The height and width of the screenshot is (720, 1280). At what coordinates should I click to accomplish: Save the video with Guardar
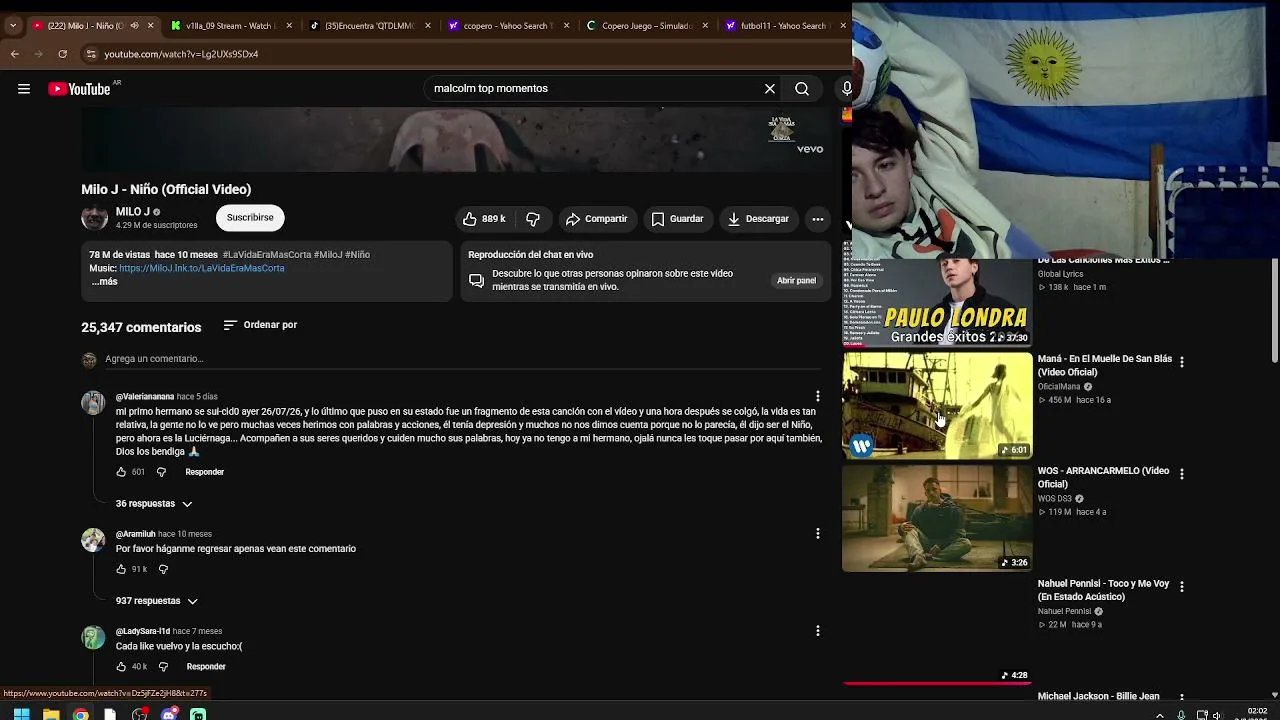click(677, 219)
